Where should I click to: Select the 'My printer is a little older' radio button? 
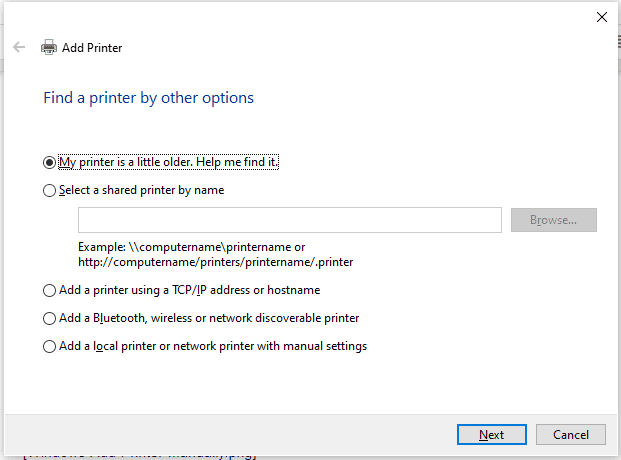[50, 162]
